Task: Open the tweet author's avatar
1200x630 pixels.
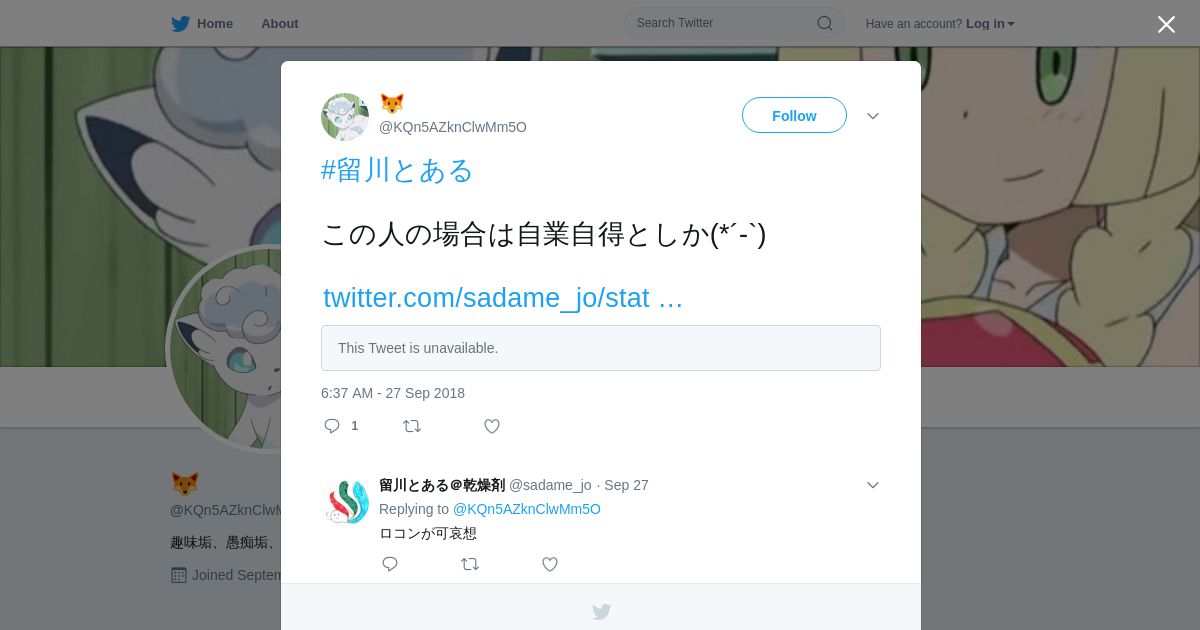Action: (345, 117)
